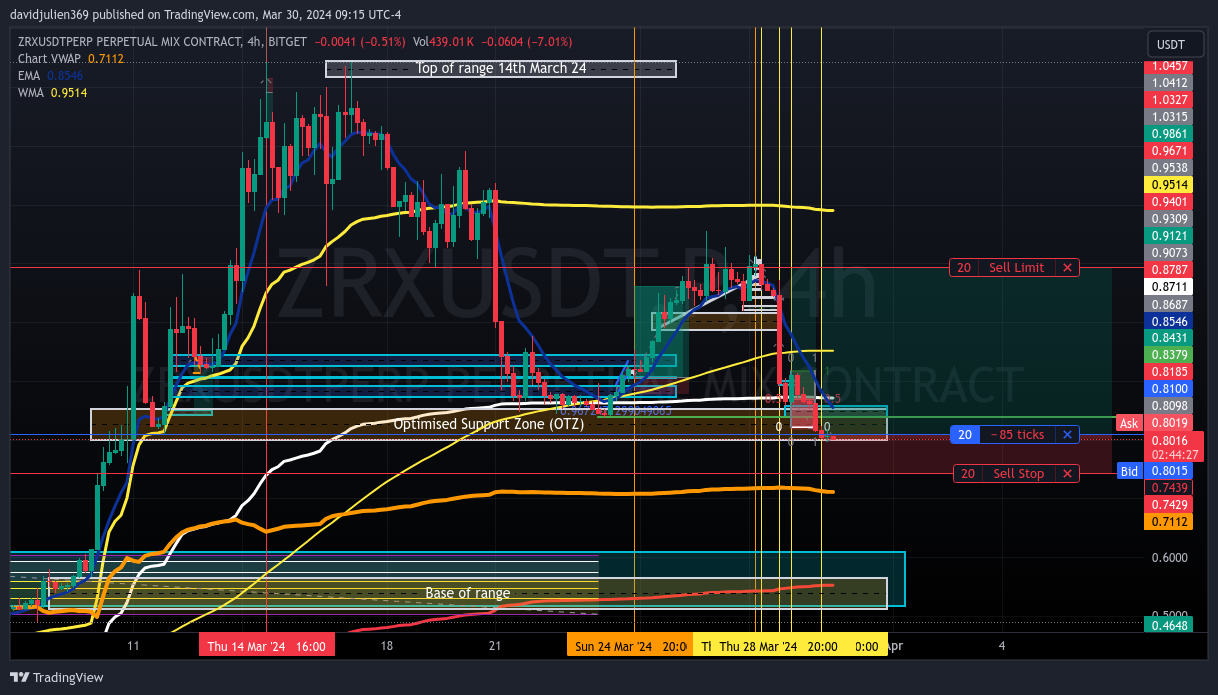The width and height of the screenshot is (1218, 695).
Task: Cancel the Sell Stop order with X
Action: (1067, 474)
